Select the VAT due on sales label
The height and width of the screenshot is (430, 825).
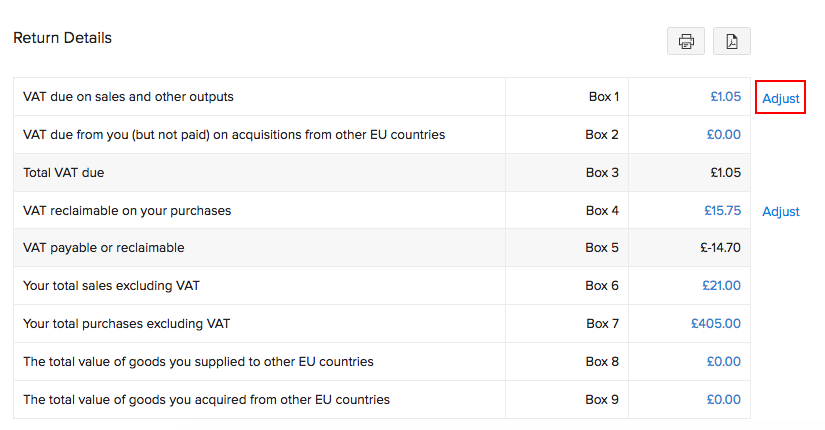128,97
